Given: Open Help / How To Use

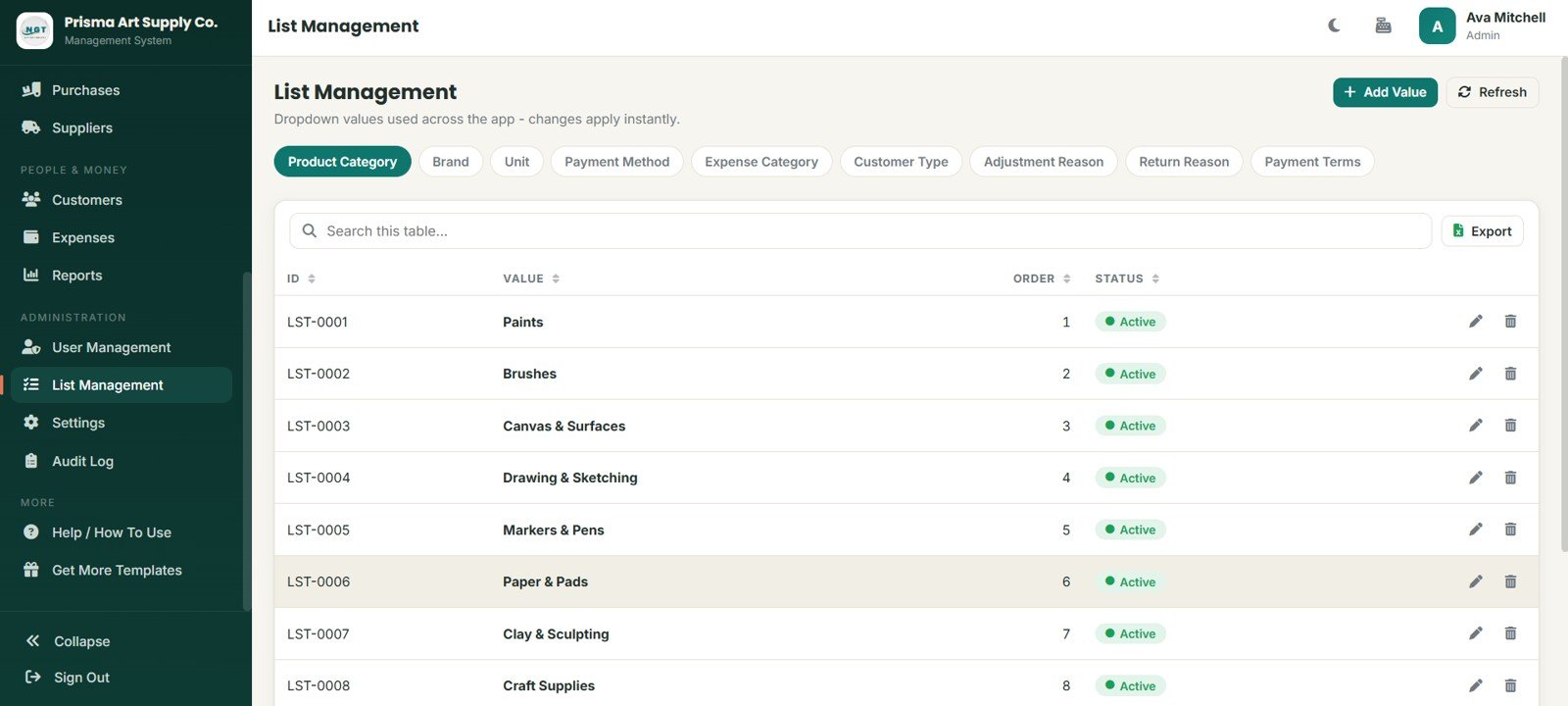Looking at the screenshot, I should coord(122,532).
